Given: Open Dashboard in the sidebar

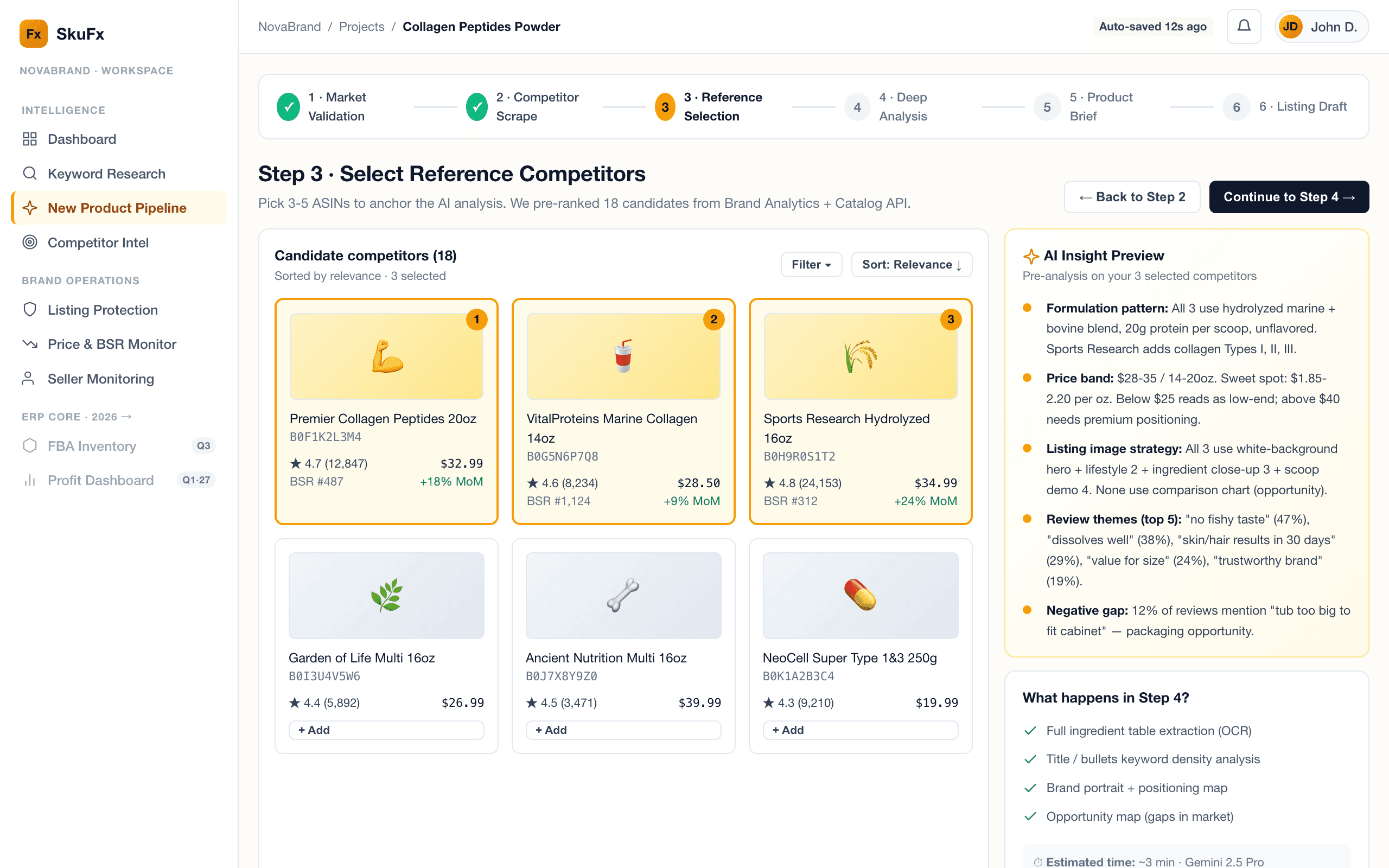Looking at the screenshot, I should pos(119,139).
